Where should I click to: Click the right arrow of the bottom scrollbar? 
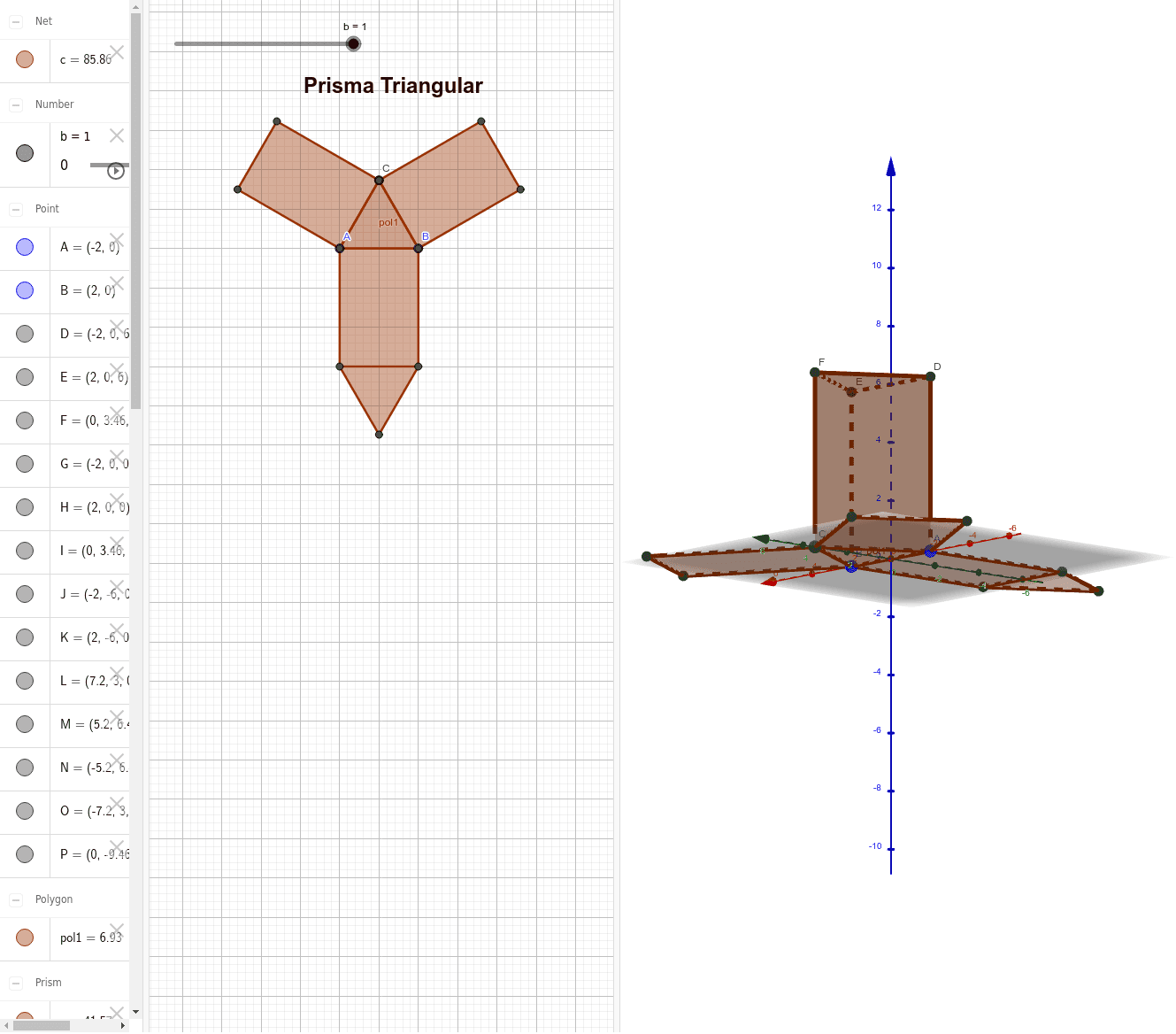pyautogui.click(x=123, y=1027)
